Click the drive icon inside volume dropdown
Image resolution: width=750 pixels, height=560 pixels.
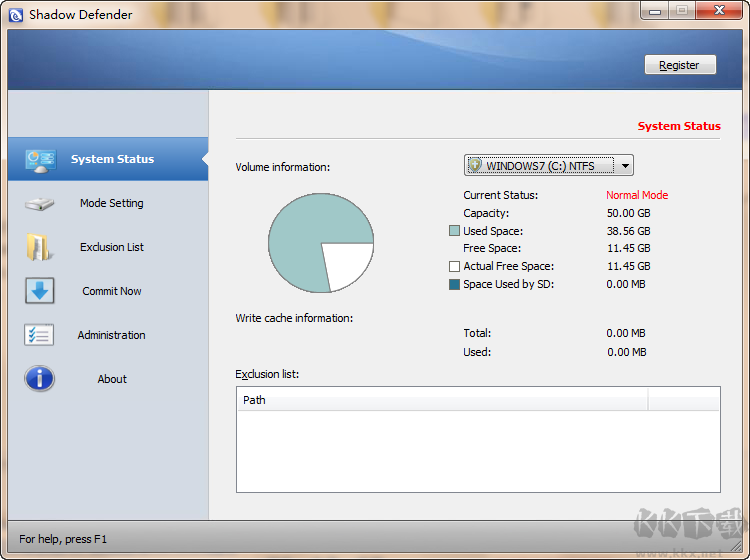click(x=476, y=166)
